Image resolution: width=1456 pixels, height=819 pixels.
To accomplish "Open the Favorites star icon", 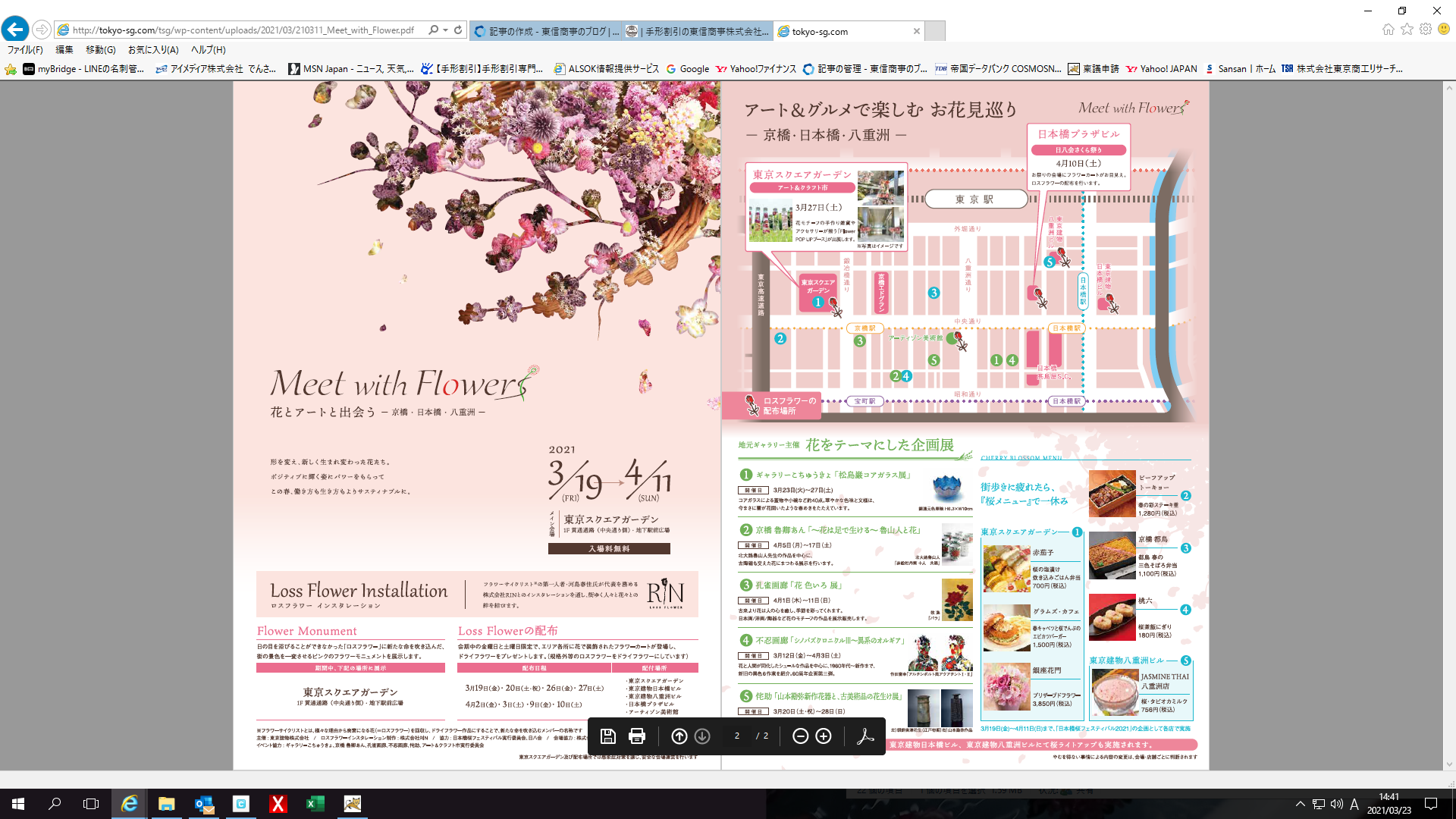I will [1407, 30].
